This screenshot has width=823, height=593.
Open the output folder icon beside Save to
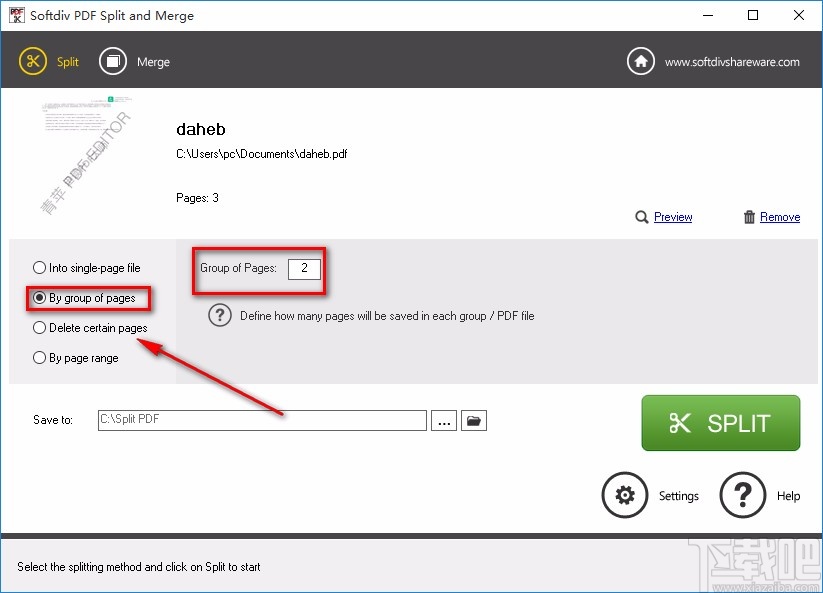[x=473, y=420]
